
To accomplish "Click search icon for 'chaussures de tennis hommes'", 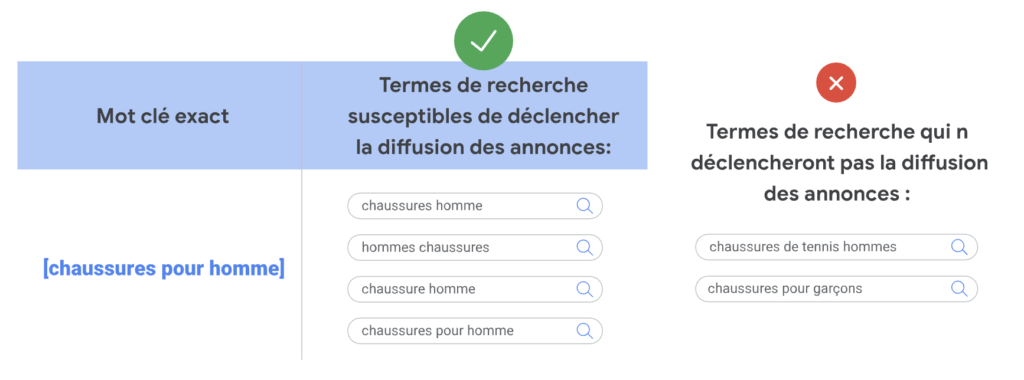I will click(959, 247).
